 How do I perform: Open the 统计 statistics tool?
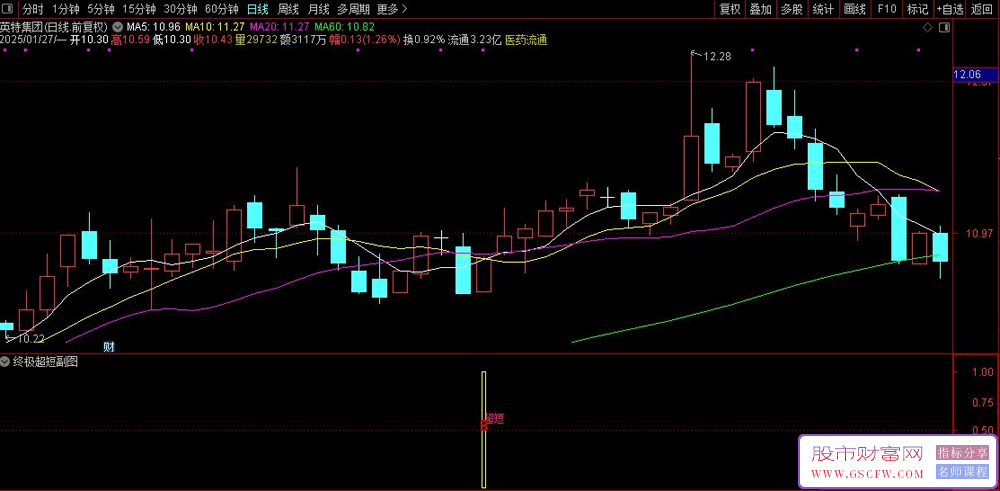(823, 9)
